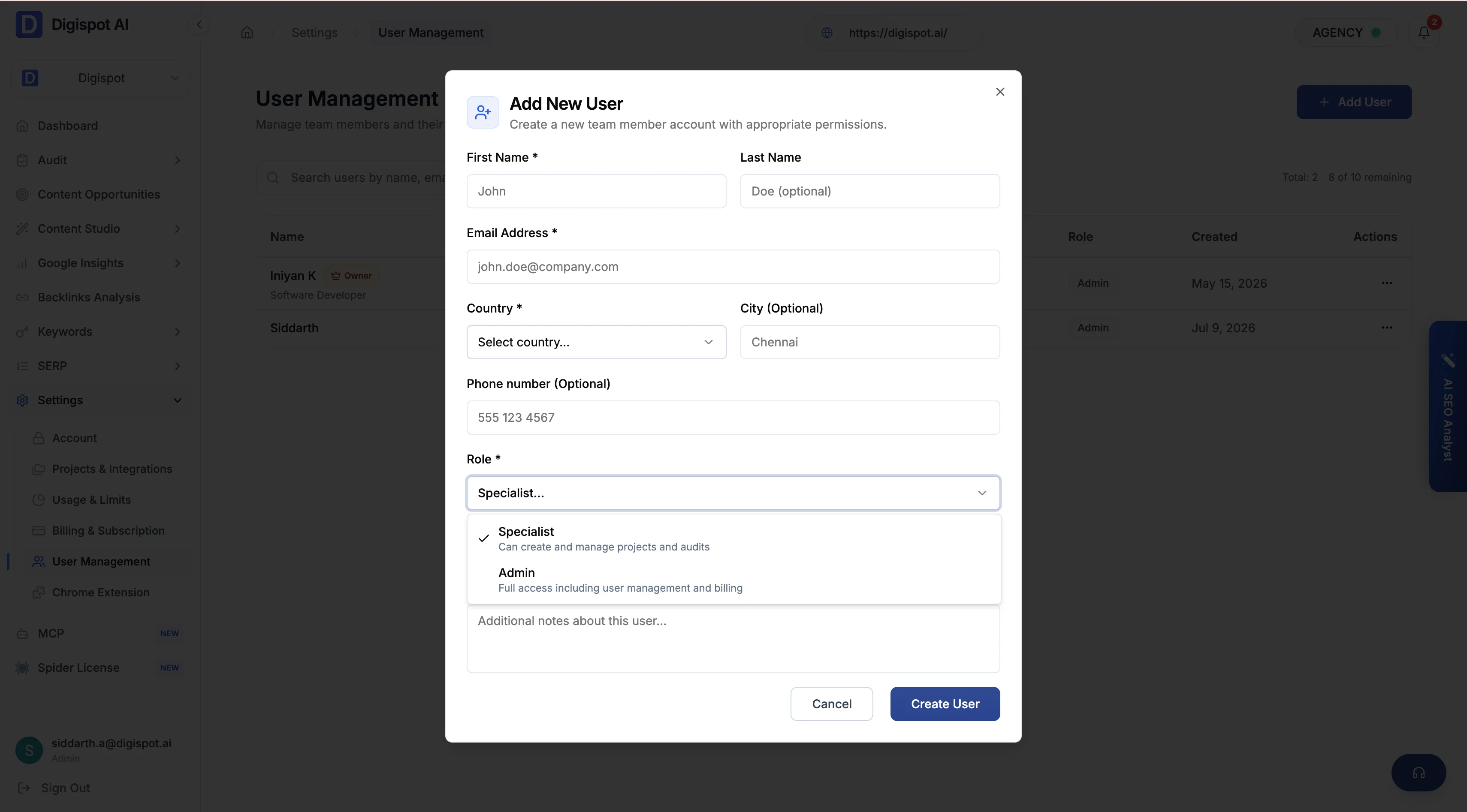Click the globe icon beside the site URL
1467x812 pixels.
tap(827, 33)
